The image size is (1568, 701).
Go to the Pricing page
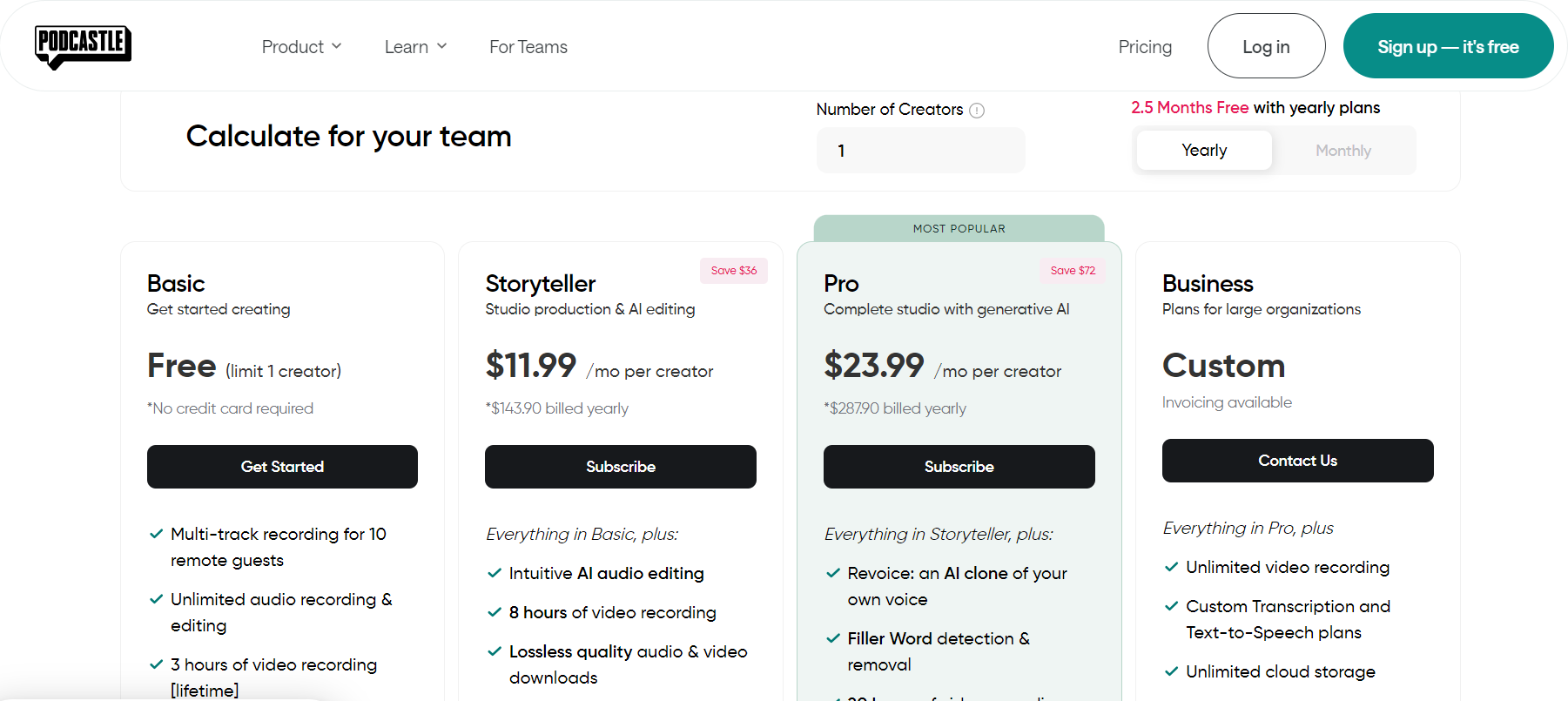pos(1144,47)
